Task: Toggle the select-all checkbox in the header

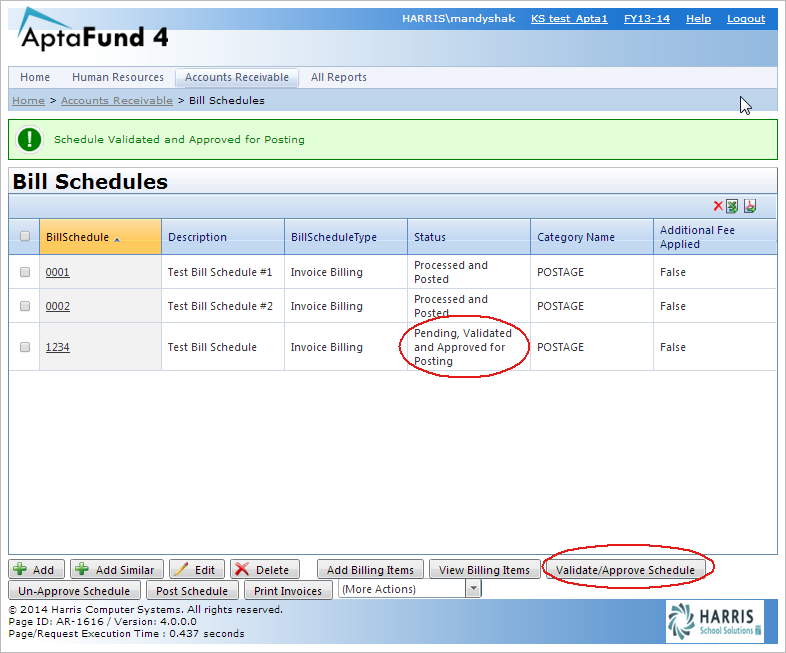Action: (x=25, y=237)
